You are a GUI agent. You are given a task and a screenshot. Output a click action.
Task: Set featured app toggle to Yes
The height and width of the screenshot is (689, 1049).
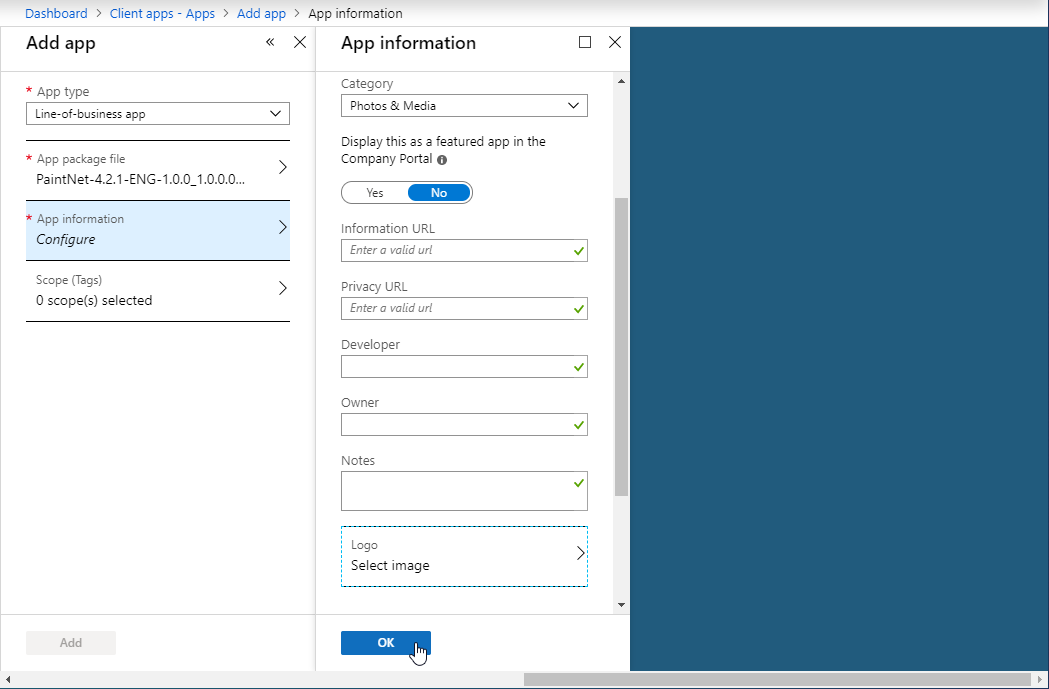[375, 193]
